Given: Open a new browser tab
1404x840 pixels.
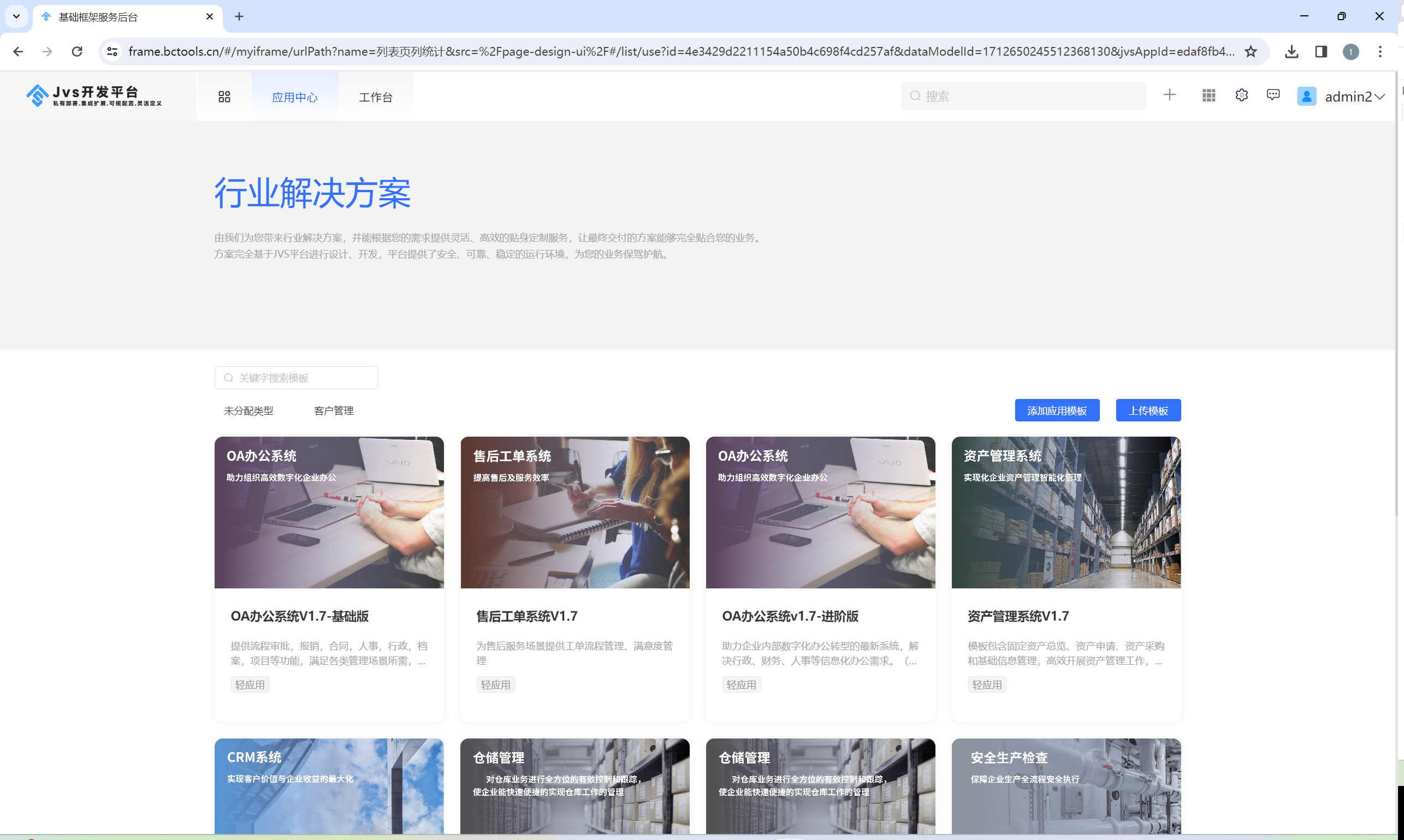Looking at the screenshot, I should (239, 17).
